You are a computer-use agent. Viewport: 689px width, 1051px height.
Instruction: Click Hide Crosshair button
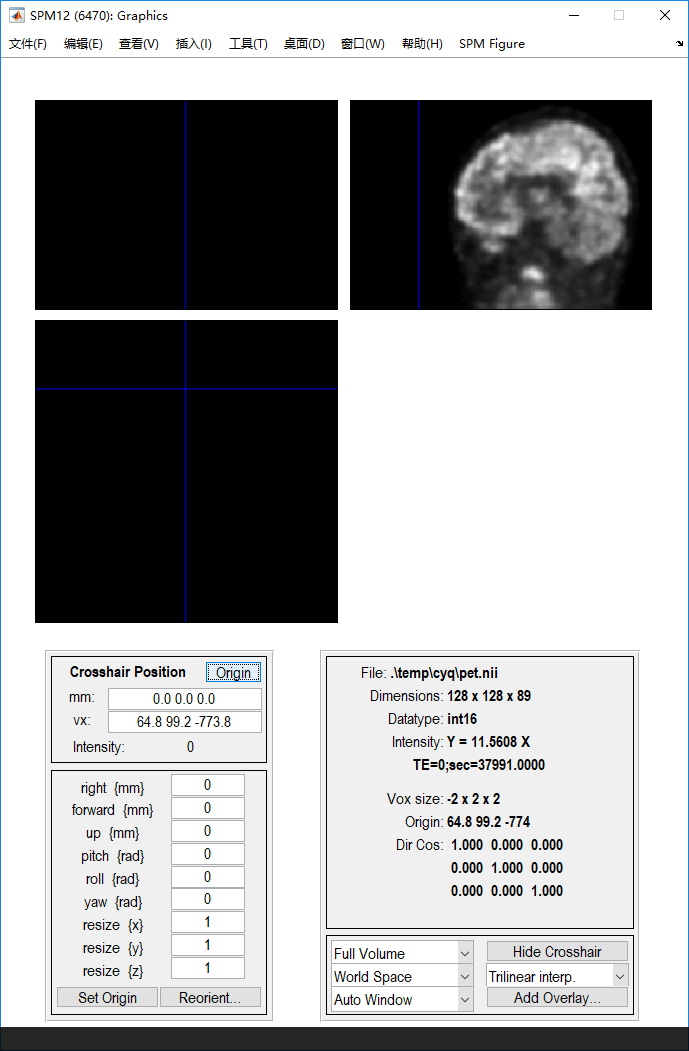coord(557,952)
